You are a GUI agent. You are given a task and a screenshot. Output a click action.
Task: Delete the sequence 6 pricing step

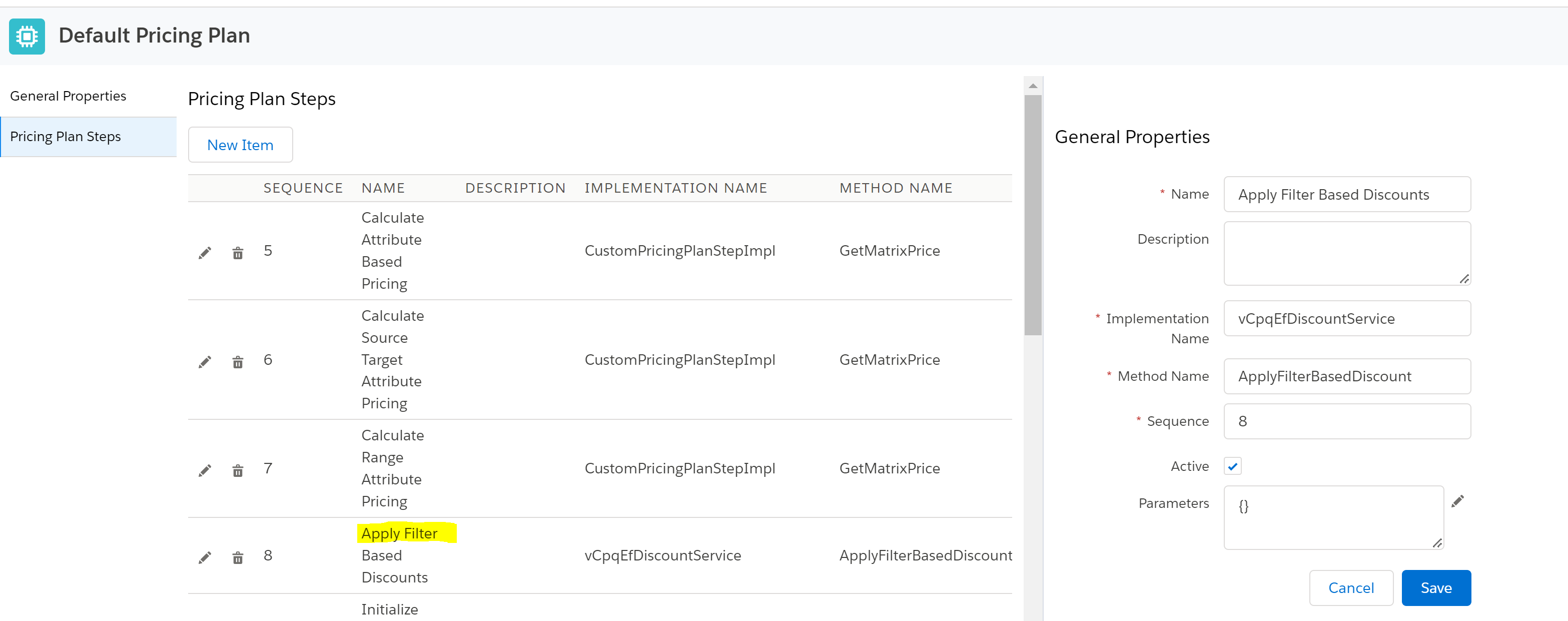237,362
